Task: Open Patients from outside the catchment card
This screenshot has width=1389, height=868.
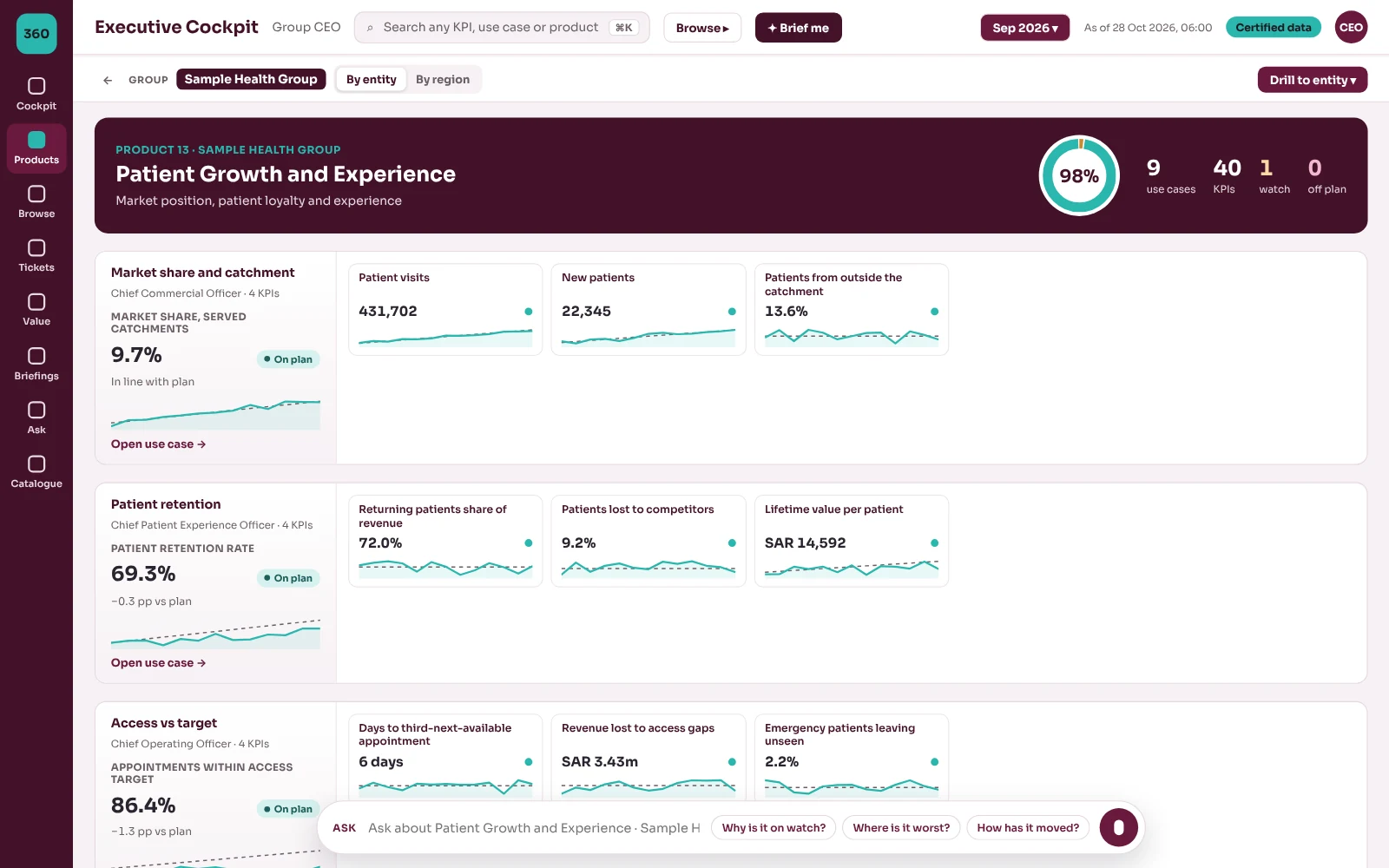Action: tap(852, 310)
